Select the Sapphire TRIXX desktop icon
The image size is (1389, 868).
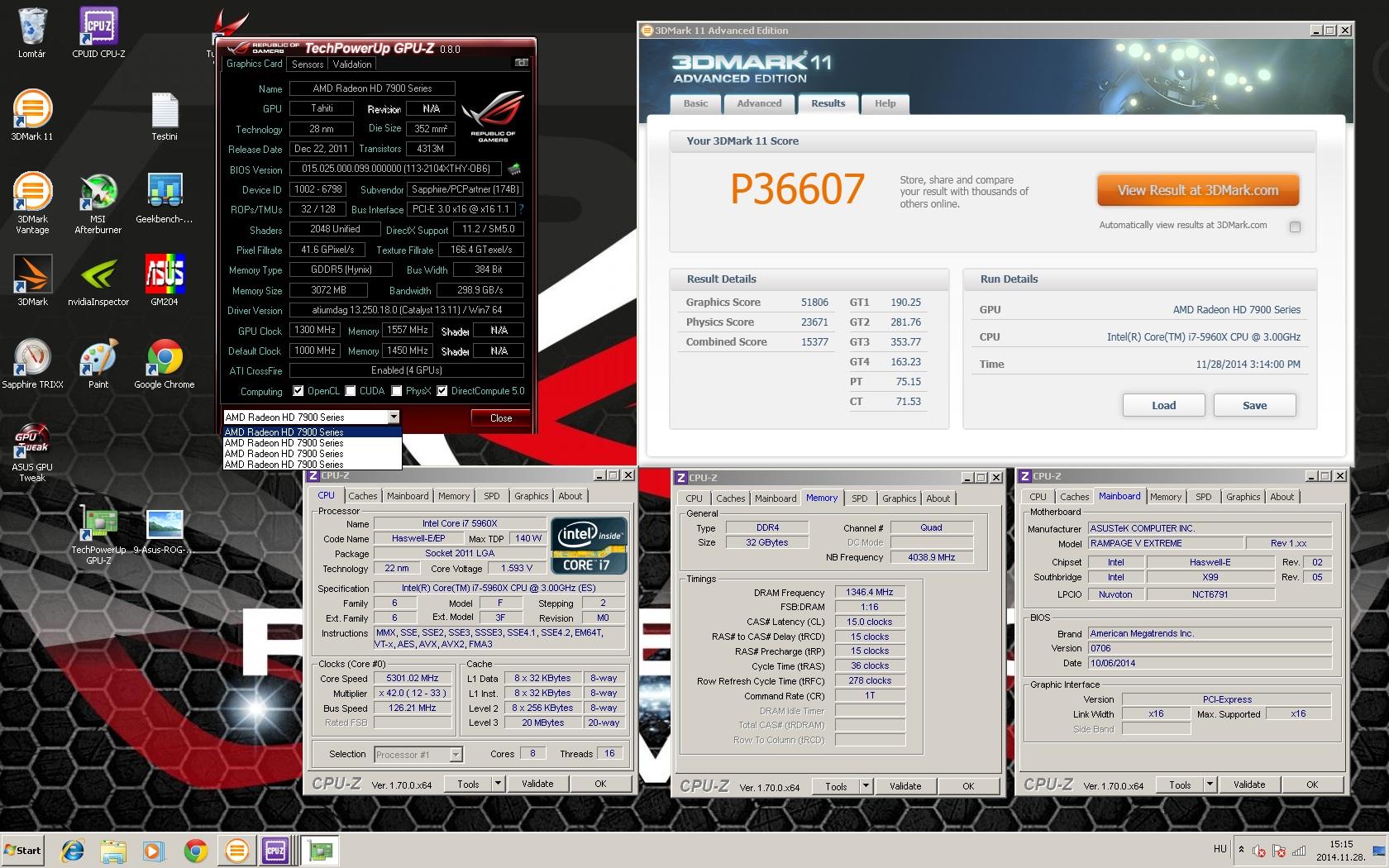pyautogui.click(x=32, y=363)
